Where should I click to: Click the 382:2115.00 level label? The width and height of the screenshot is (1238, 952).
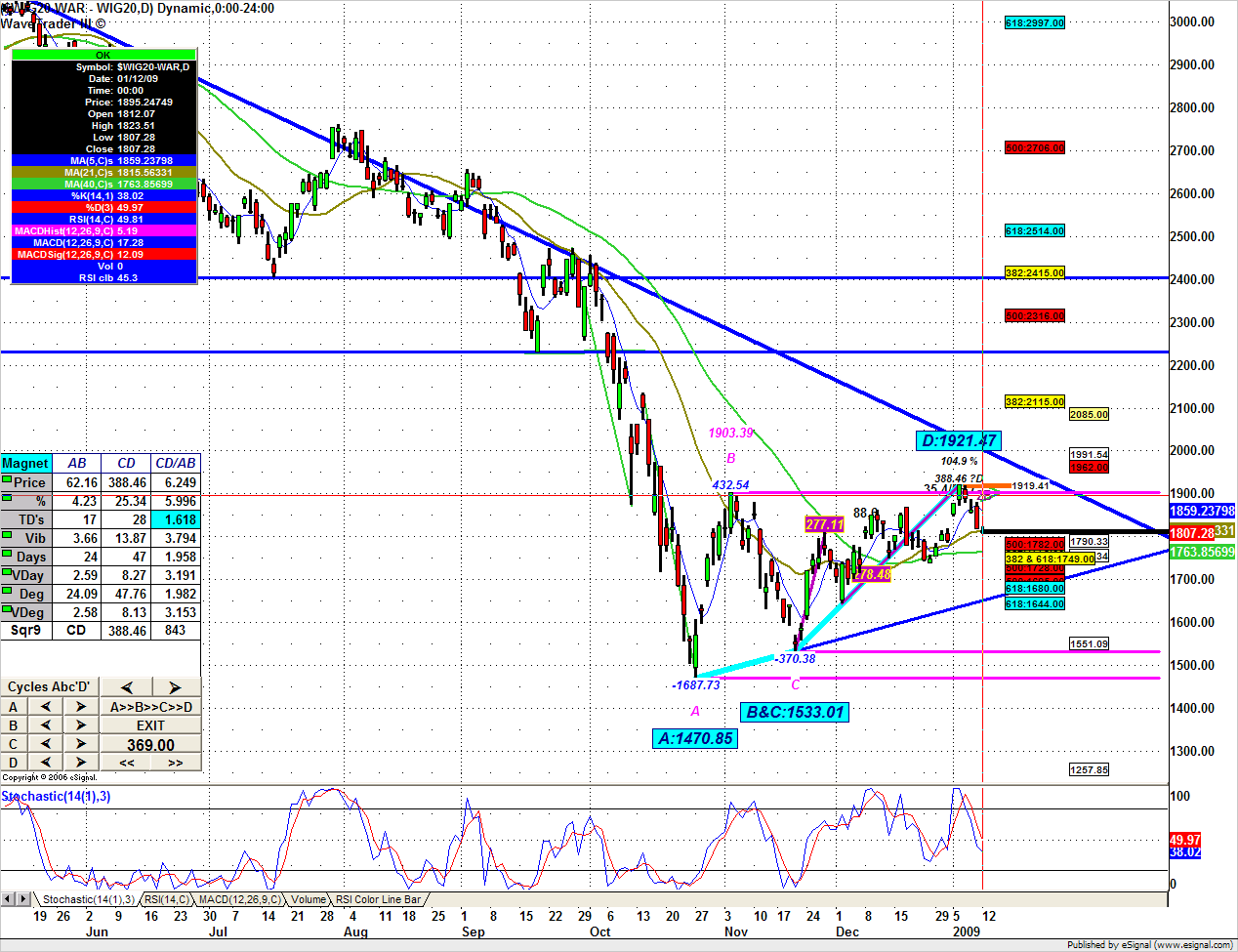pos(1035,402)
